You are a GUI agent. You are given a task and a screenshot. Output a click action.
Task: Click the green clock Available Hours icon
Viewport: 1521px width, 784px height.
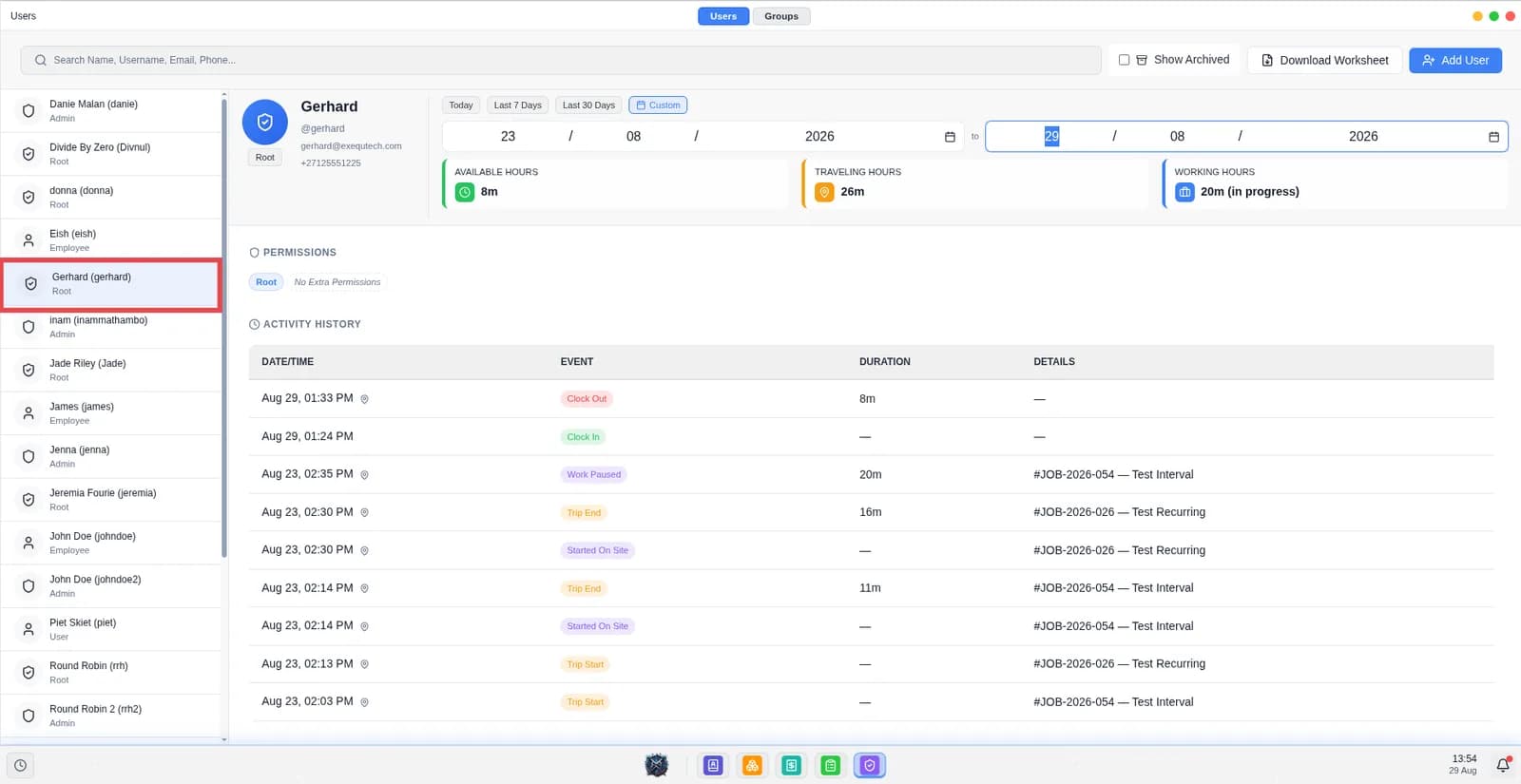(x=465, y=192)
